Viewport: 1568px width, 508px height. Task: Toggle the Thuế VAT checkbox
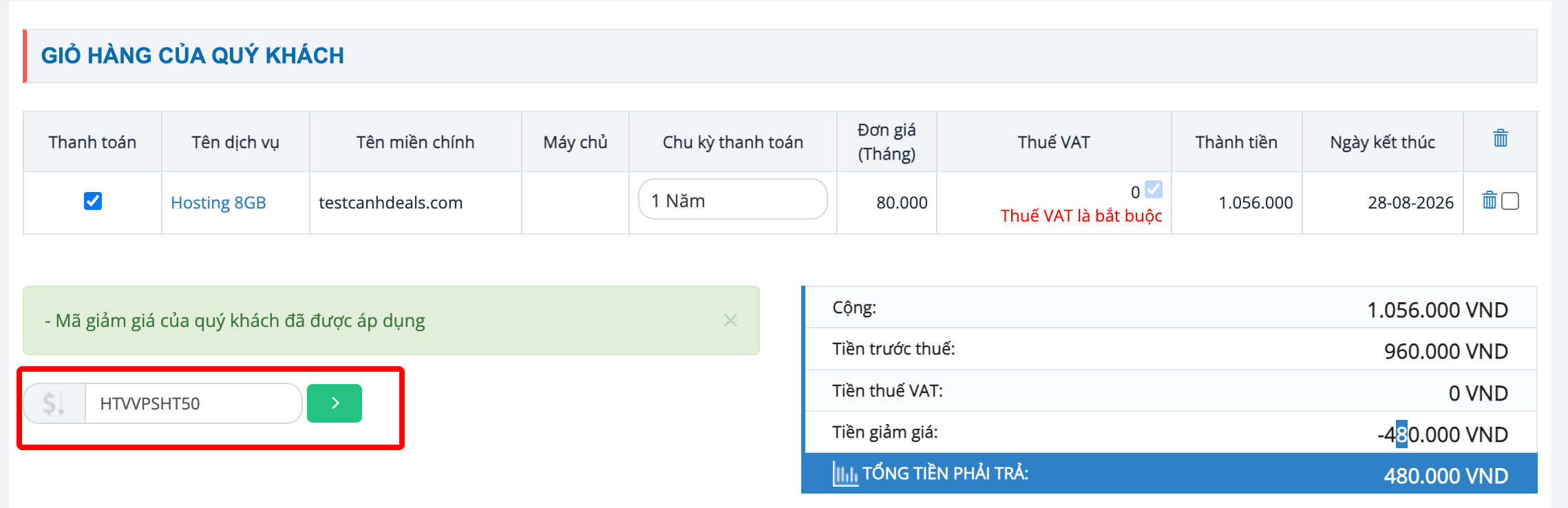[1154, 189]
